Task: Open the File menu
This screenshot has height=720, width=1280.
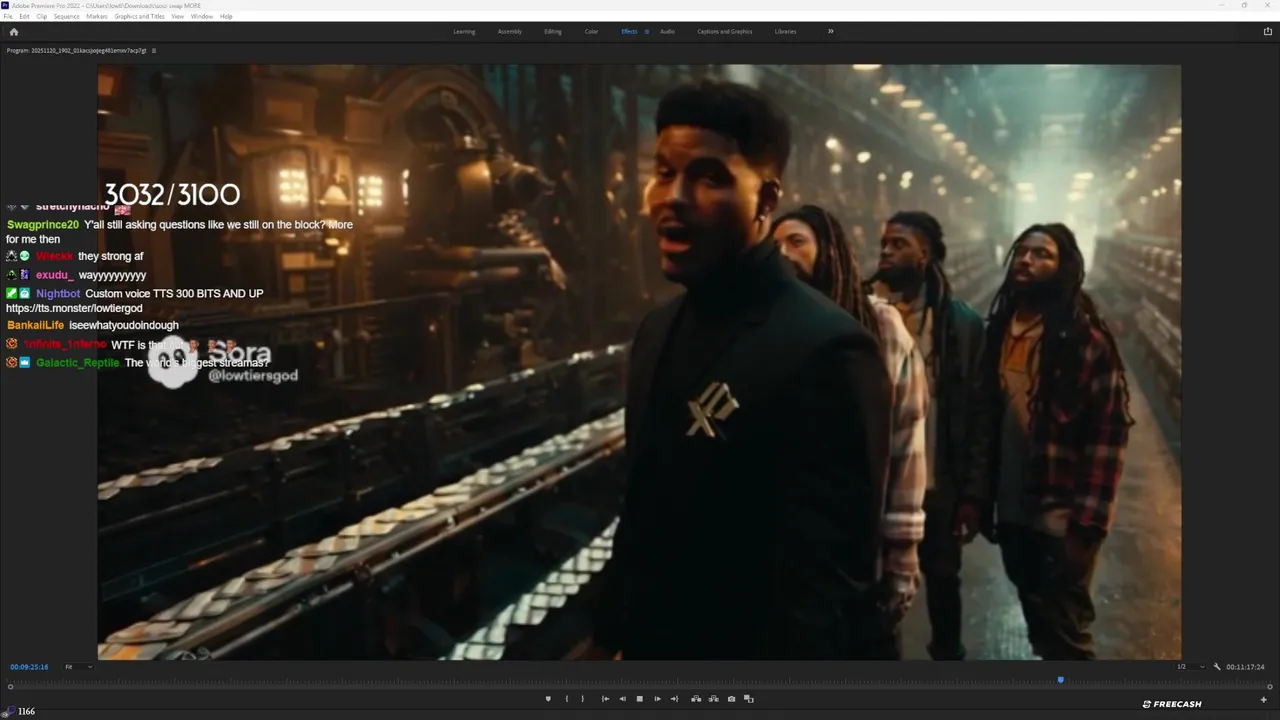Action: click(8, 16)
